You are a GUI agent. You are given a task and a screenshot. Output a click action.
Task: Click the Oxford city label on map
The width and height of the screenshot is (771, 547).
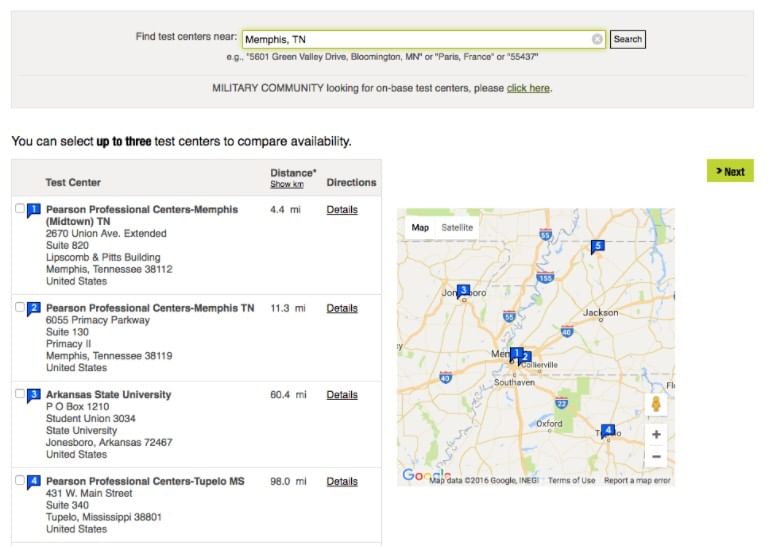(x=549, y=424)
